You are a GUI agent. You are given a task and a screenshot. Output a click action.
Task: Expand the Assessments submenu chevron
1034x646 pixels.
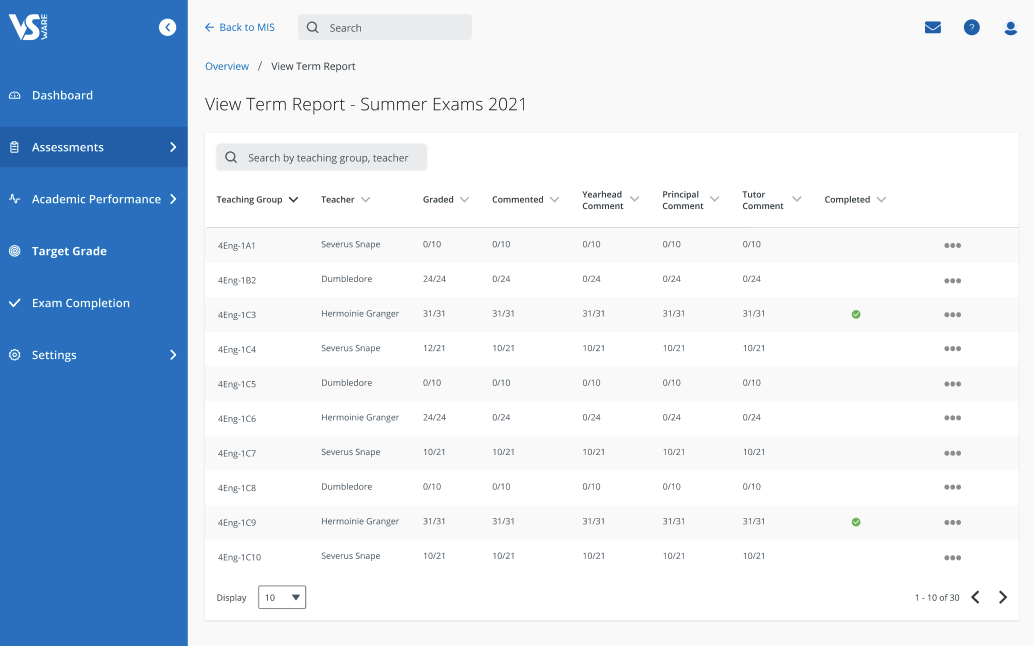click(x=173, y=147)
